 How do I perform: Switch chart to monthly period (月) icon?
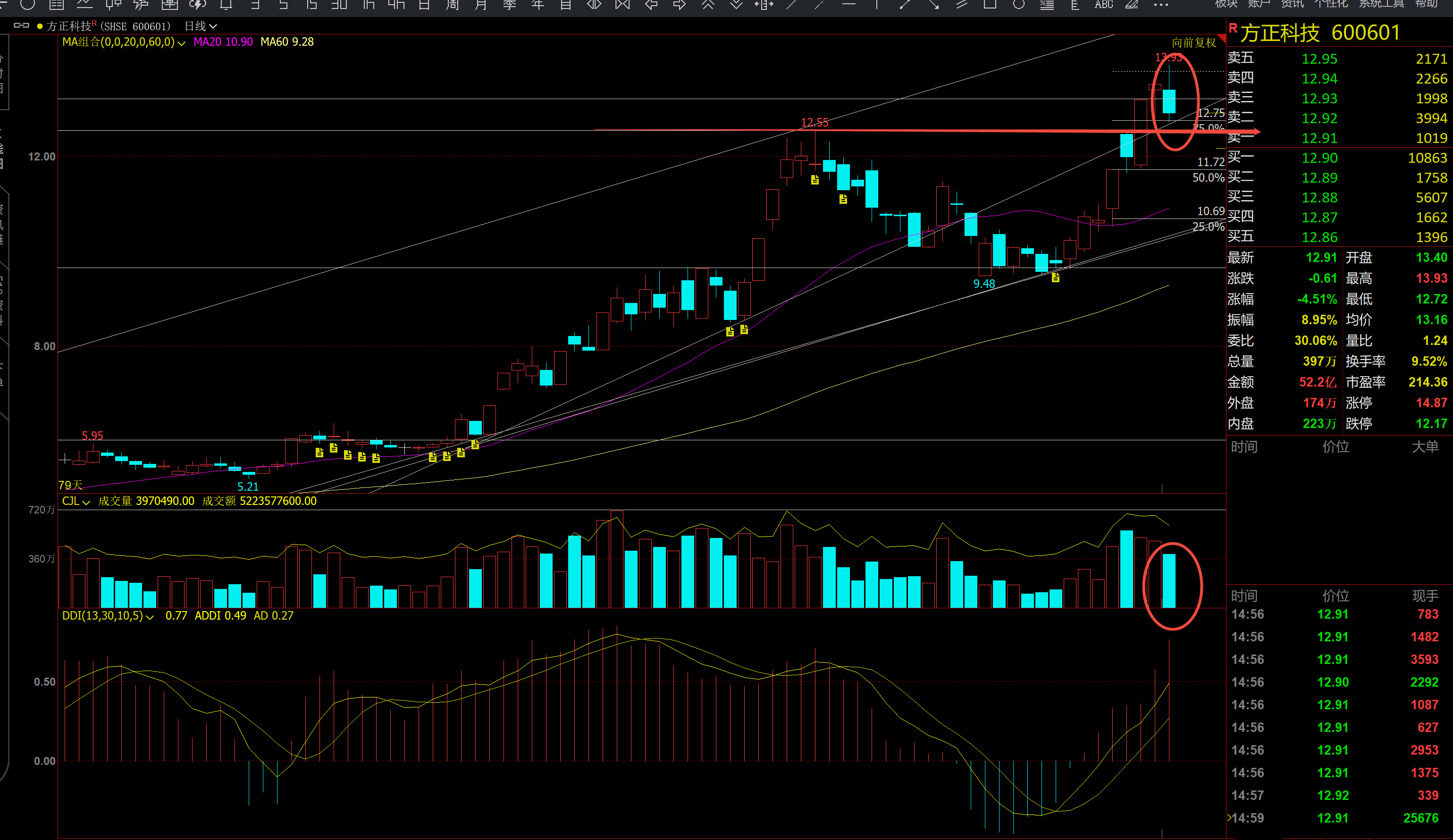(481, 5)
